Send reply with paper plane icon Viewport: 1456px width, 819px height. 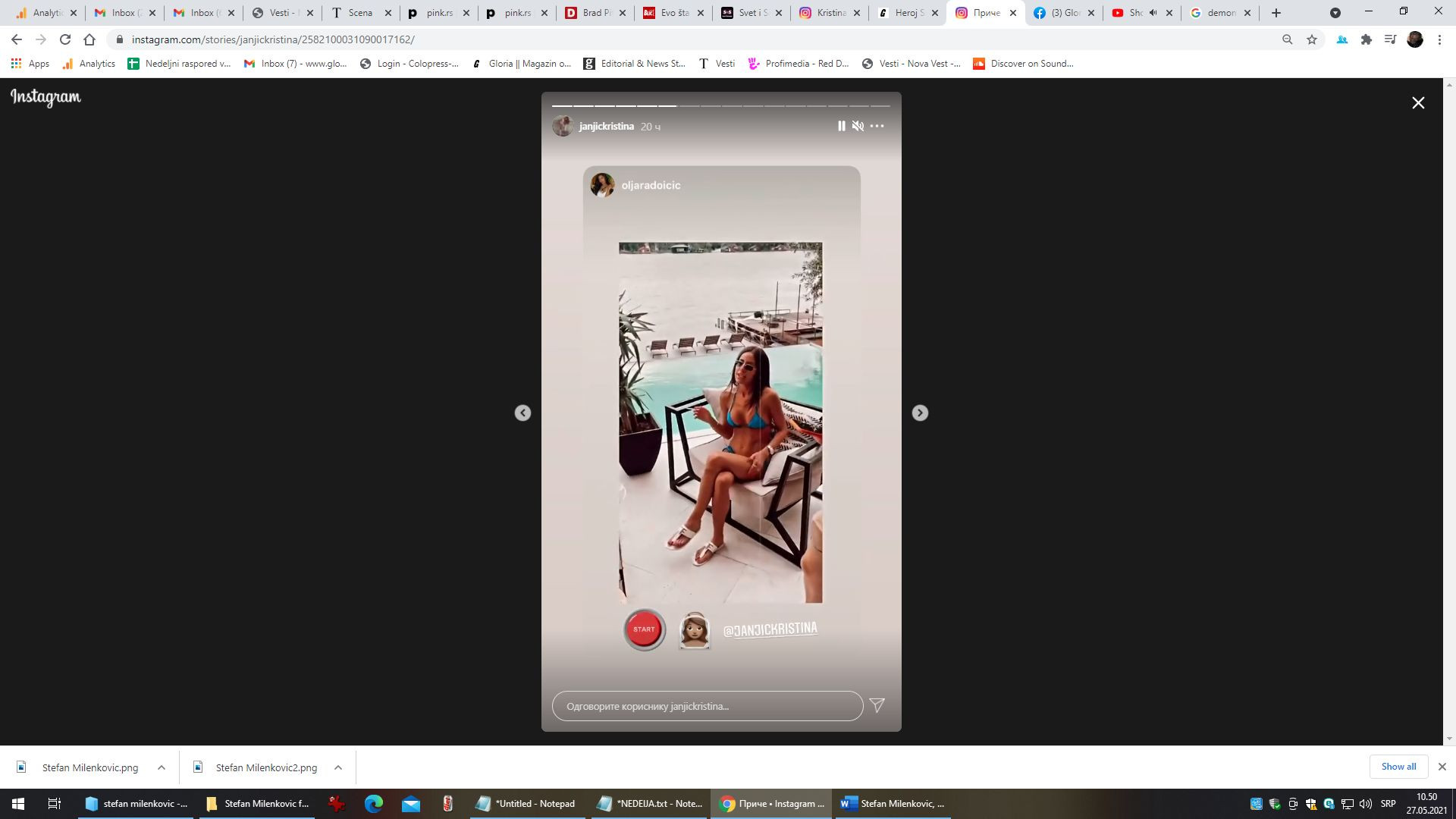pos(877,705)
